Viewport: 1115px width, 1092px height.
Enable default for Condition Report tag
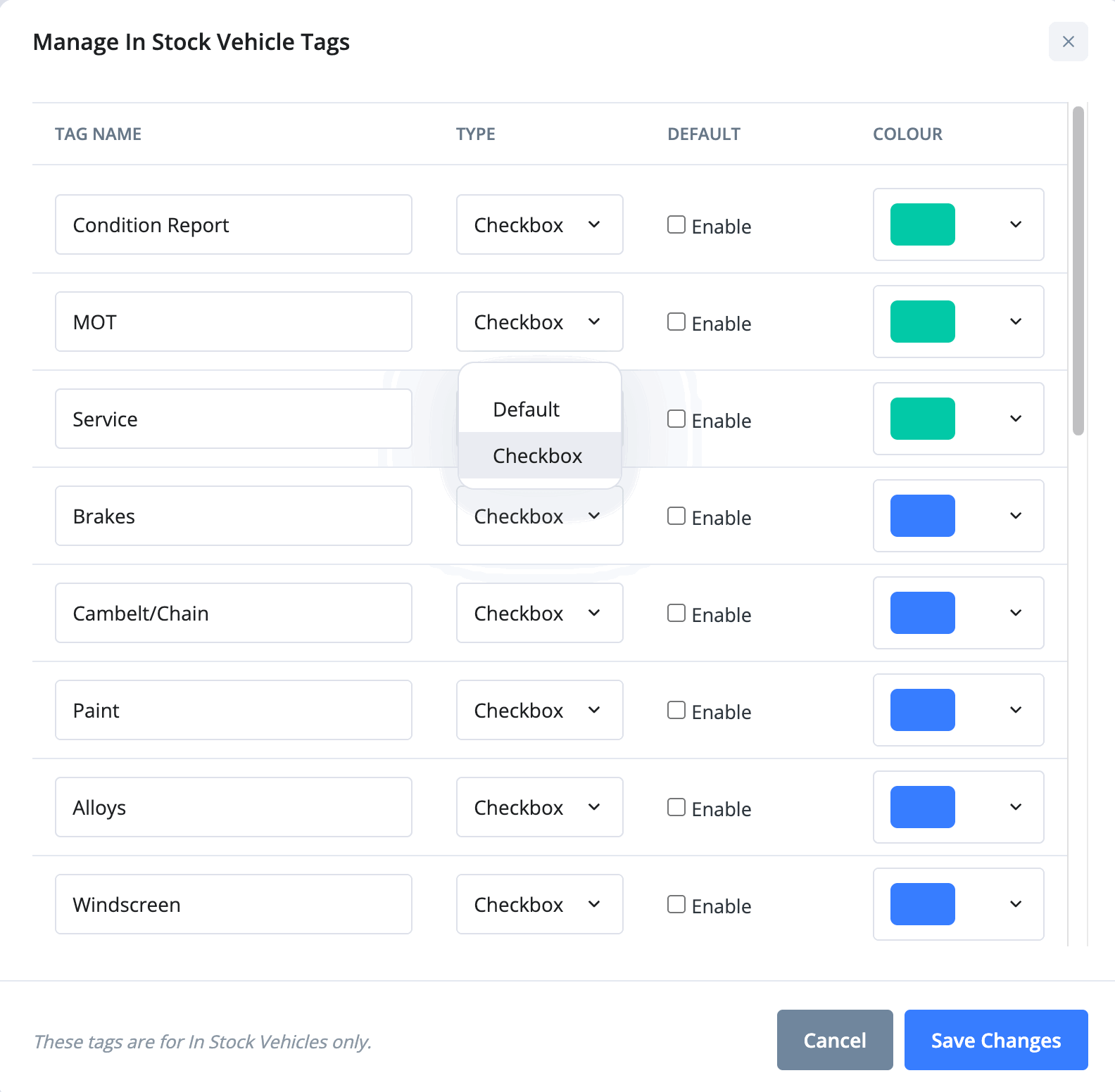[x=676, y=224]
